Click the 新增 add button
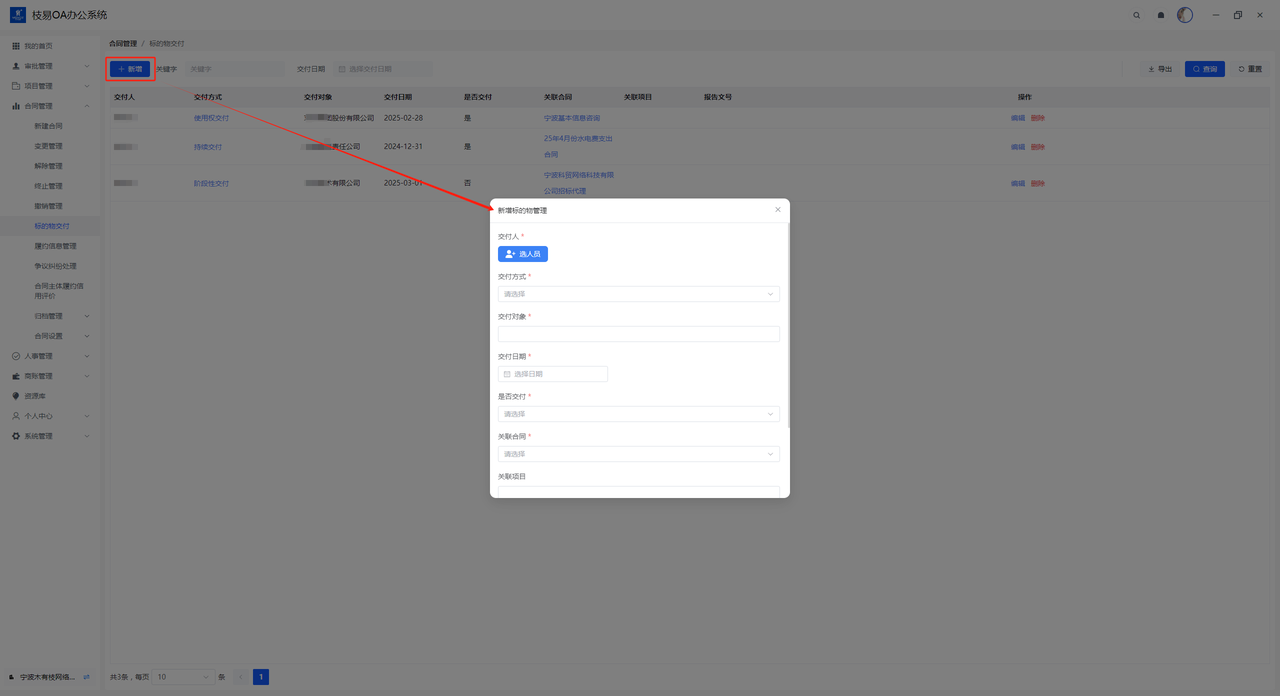 [130, 69]
